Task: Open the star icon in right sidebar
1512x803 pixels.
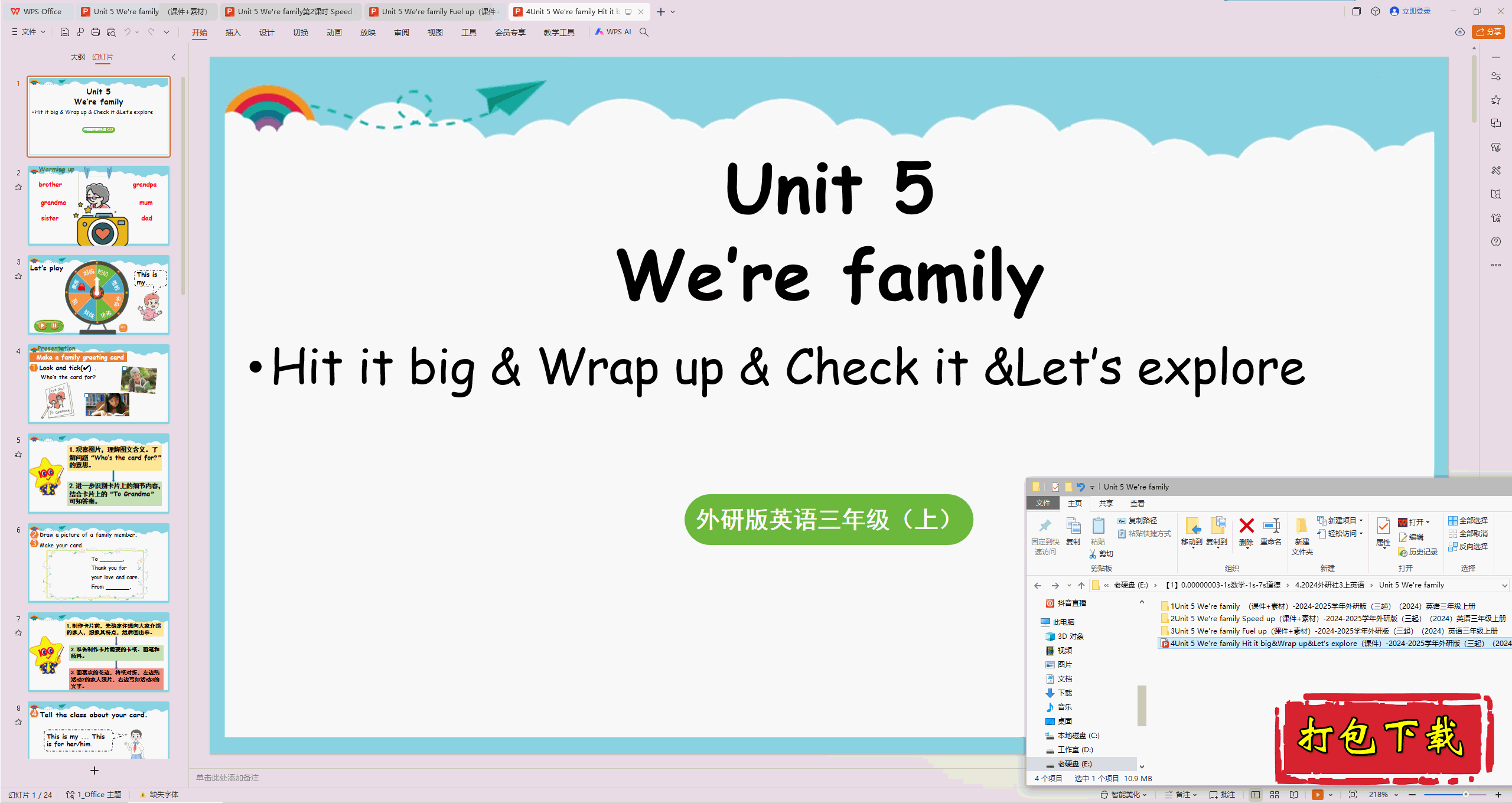Action: (x=1496, y=100)
